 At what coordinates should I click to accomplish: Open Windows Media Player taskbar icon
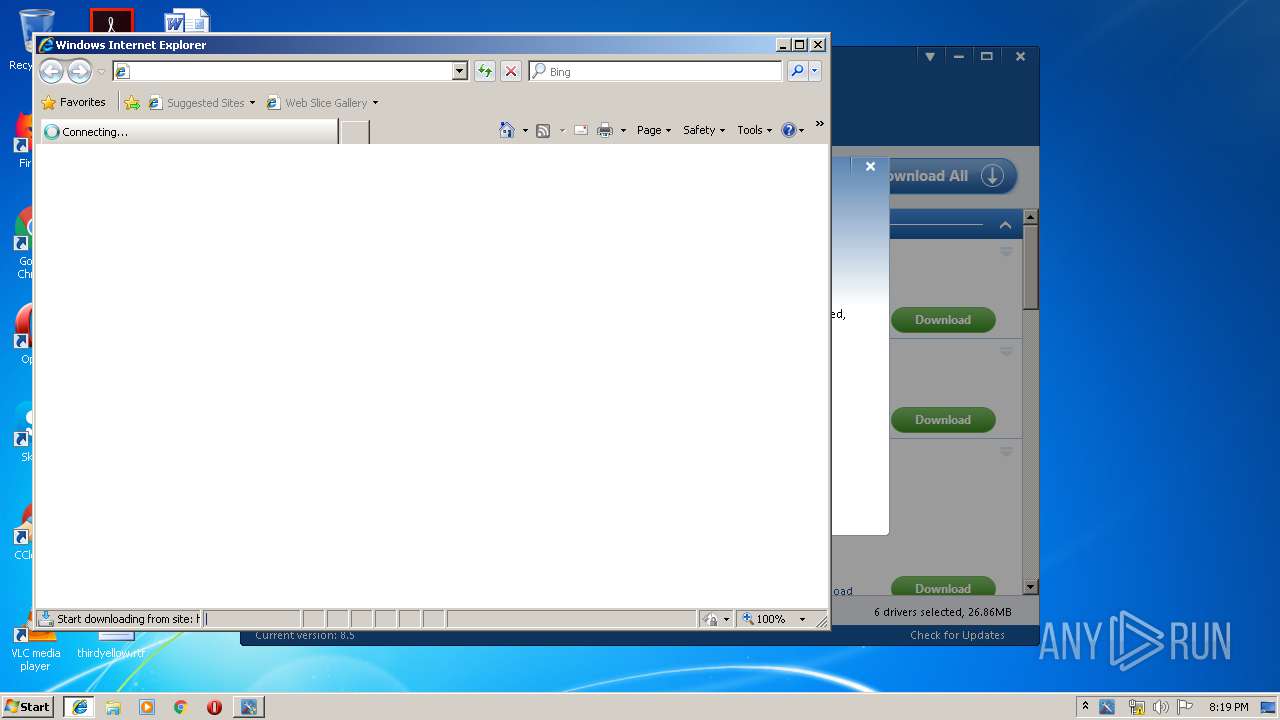pyautogui.click(x=147, y=707)
